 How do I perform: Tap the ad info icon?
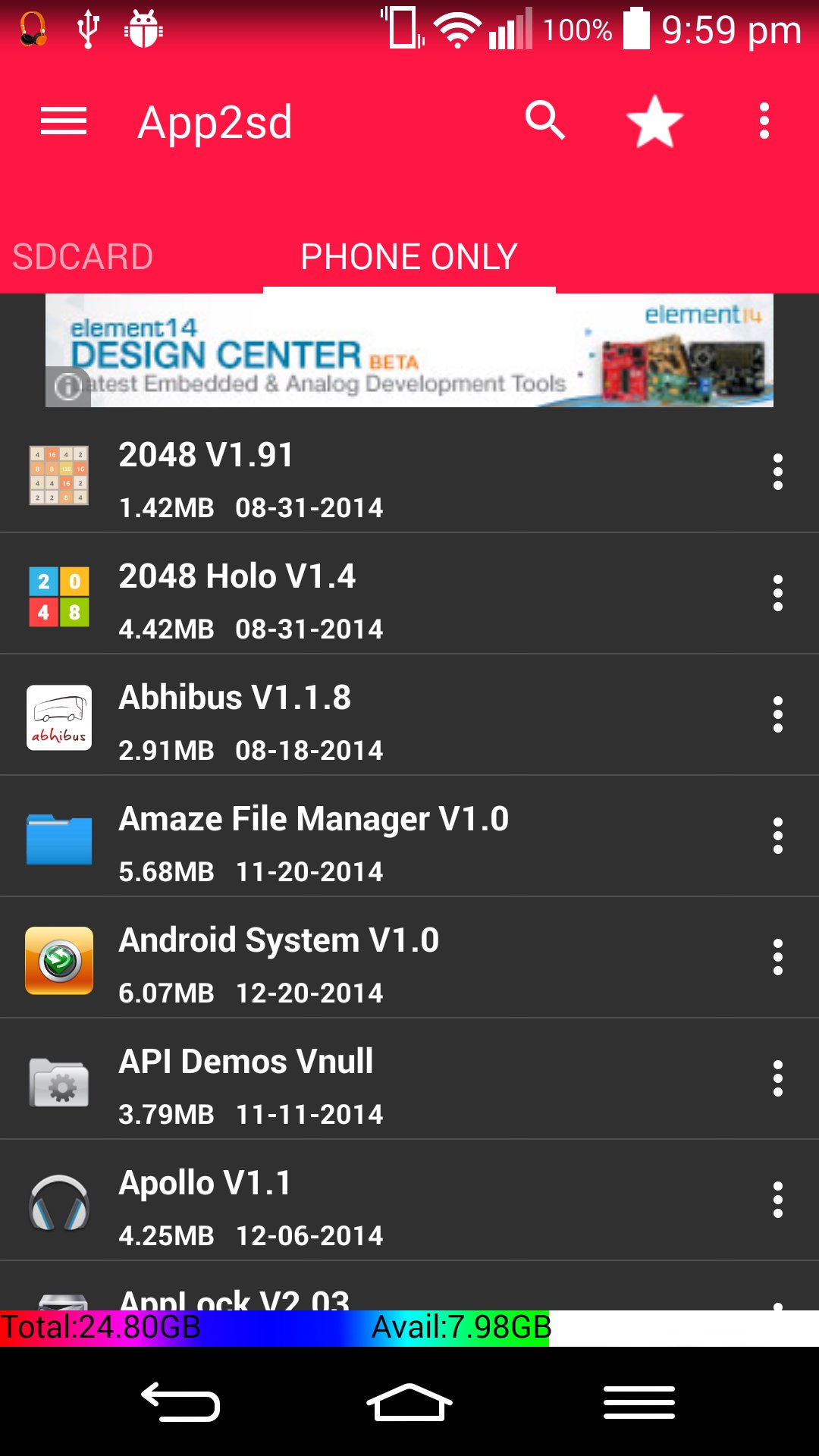tap(67, 386)
